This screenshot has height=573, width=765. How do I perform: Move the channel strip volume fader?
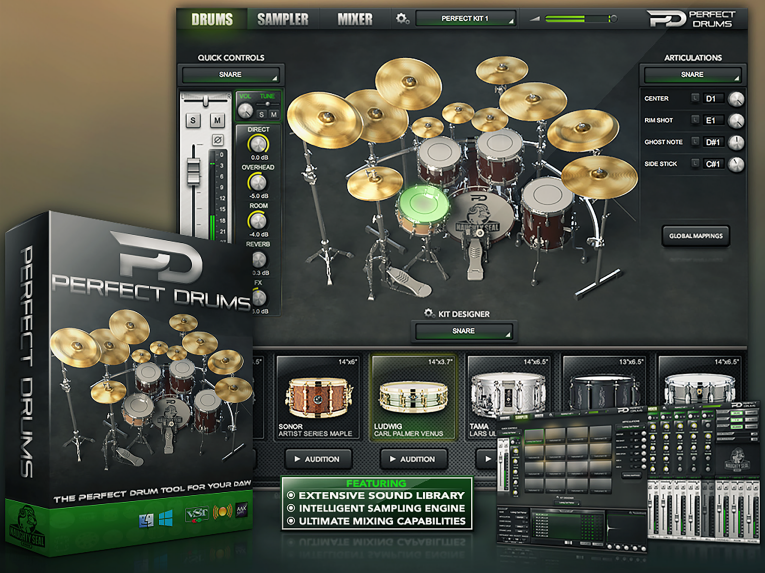click(x=194, y=172)
